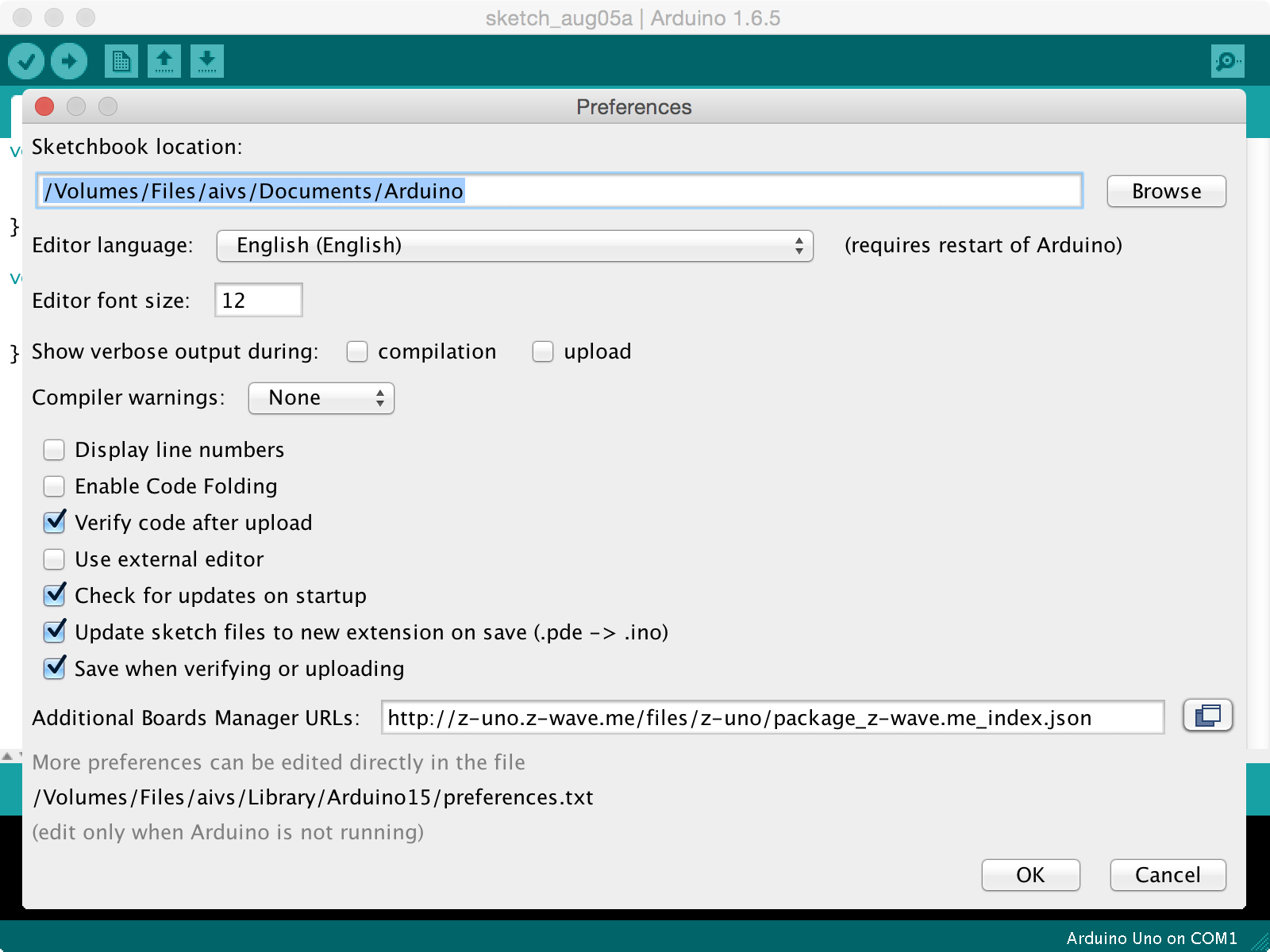The height and width of the screenshot is (952, 1270).
Task: Enable Display line numbers
Action: 54,450
